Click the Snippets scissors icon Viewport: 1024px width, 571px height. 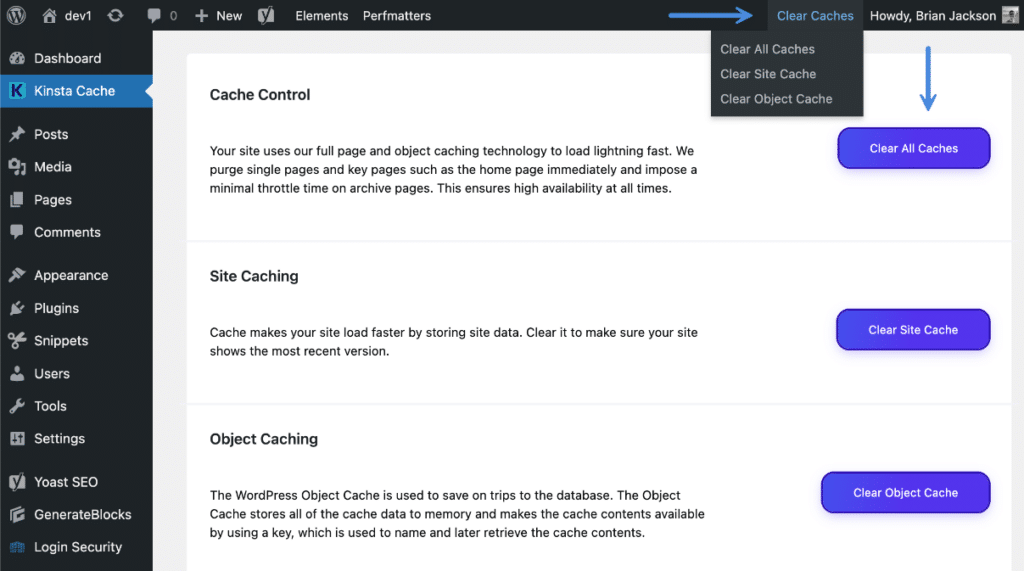point(17,340)
